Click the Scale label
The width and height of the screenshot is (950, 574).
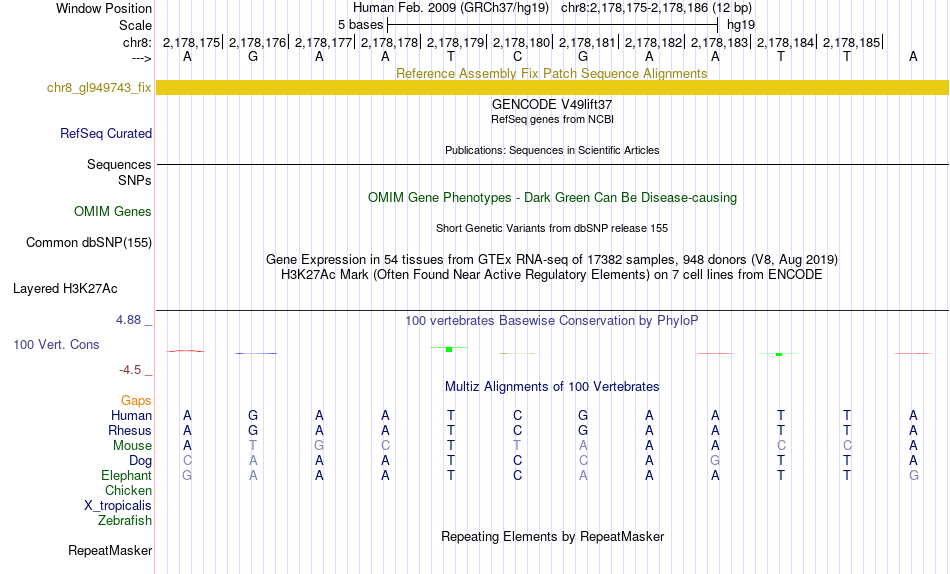click(x=135, y=25)
